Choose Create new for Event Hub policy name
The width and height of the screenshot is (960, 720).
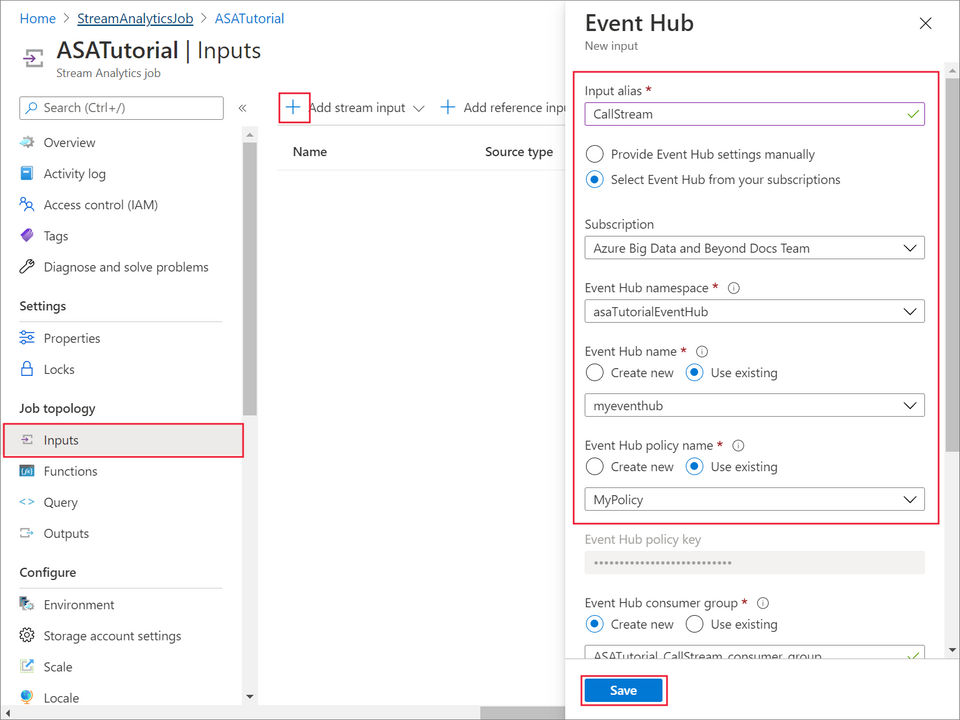[594, 467]
